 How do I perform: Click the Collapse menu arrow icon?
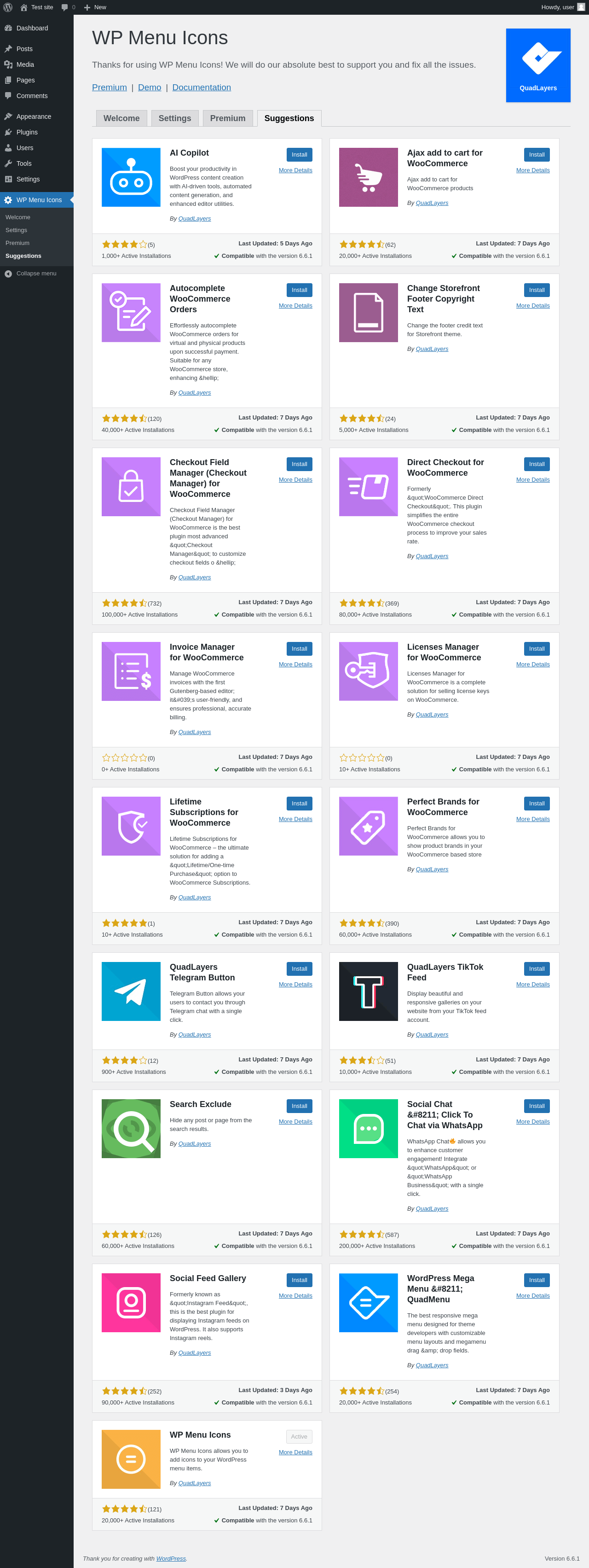click(x=8, y=274)
